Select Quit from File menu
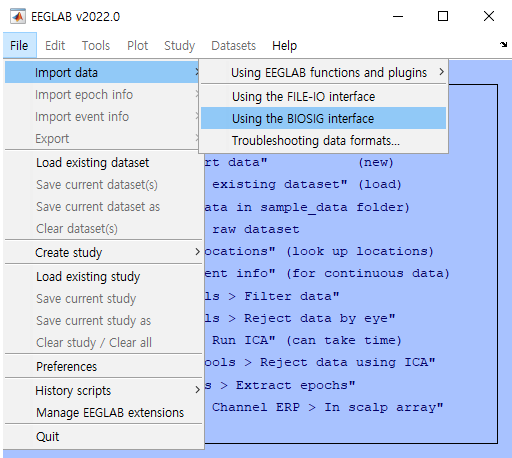 coord(103,437)
